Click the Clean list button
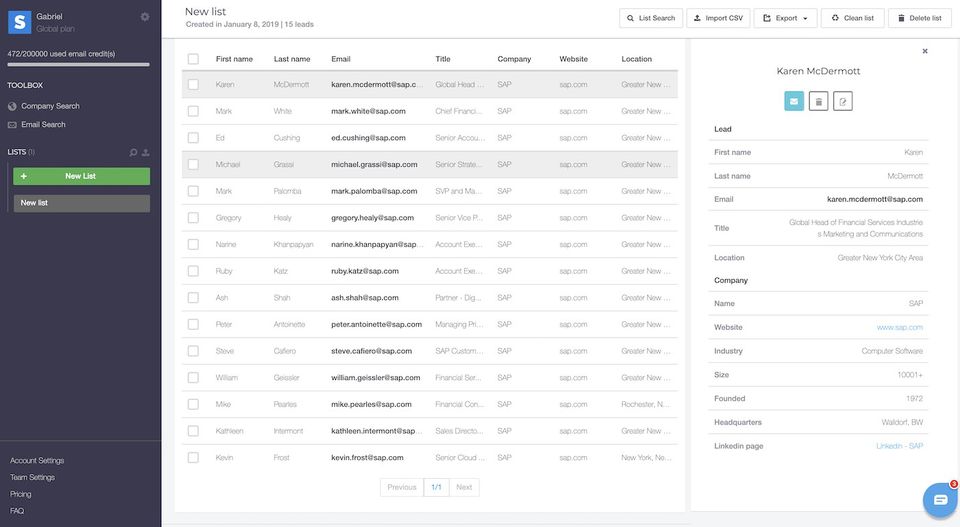The height and width of the screenshot is (527, 960). [852, 18]
